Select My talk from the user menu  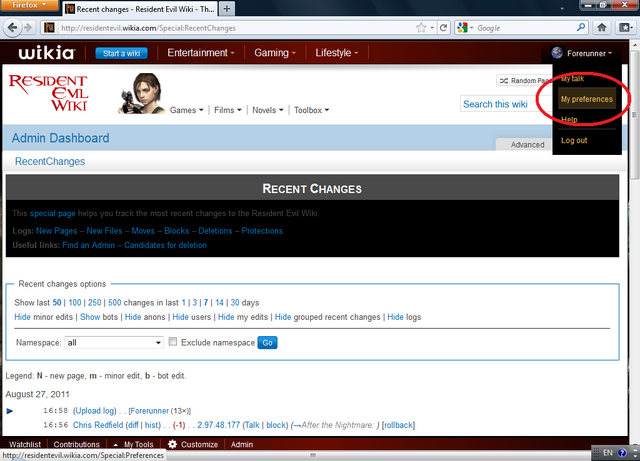coord(572,78)
